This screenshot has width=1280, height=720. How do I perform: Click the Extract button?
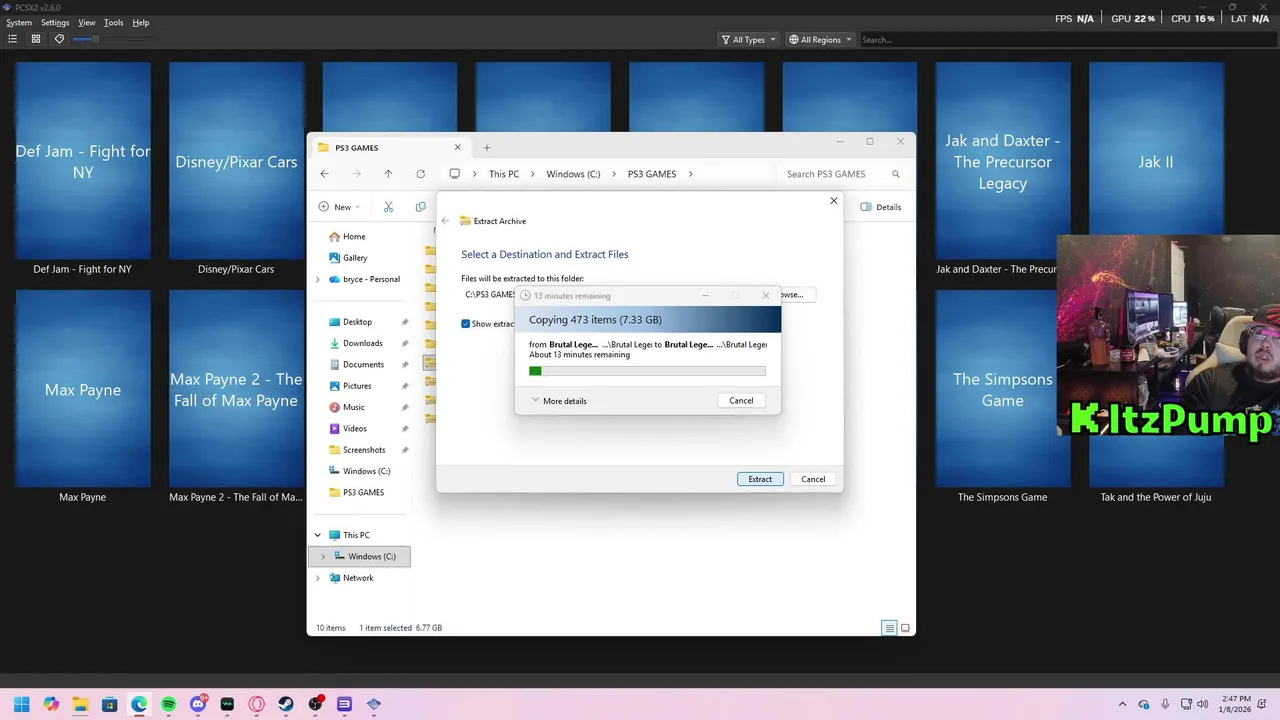[760, 479]
